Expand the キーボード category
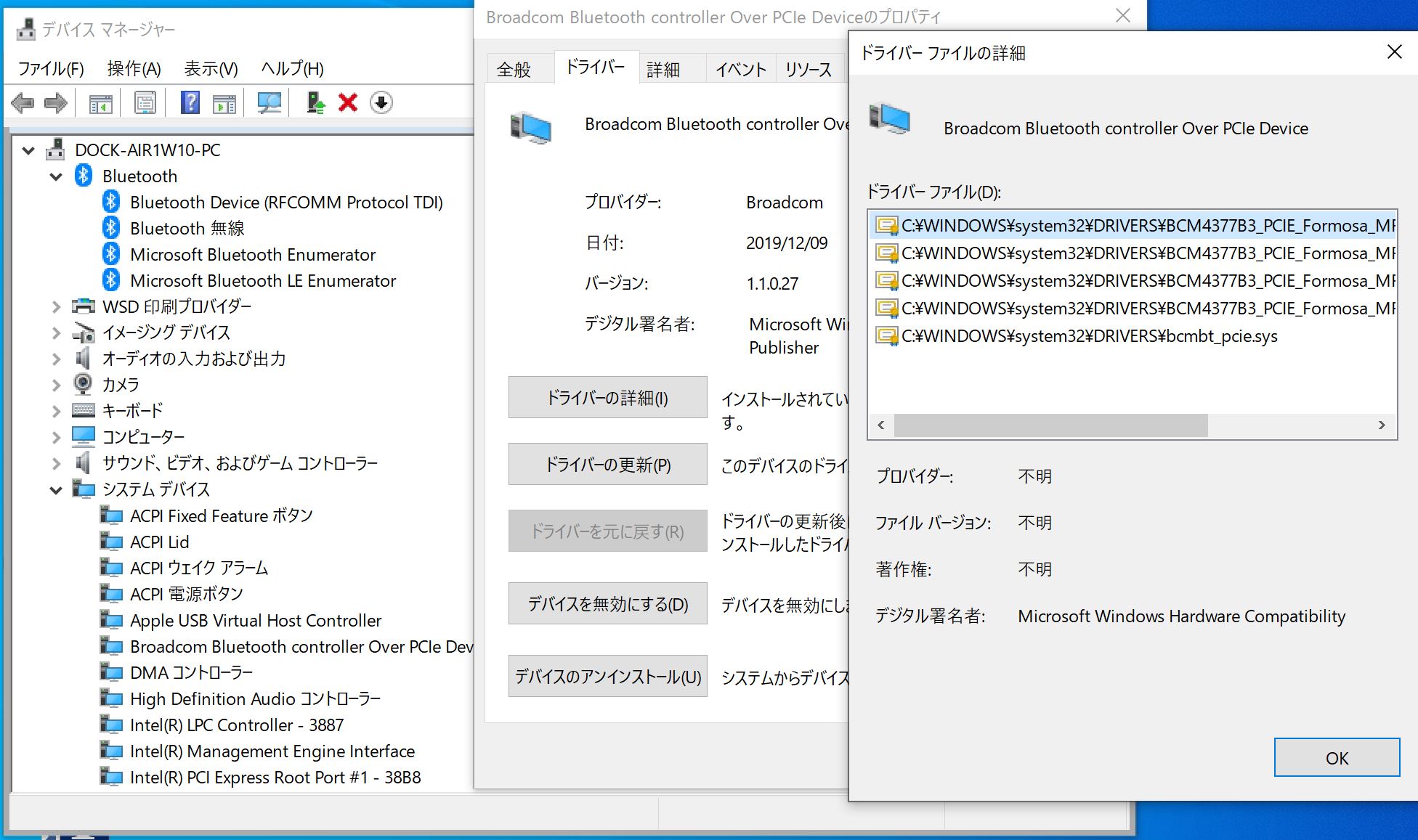 (56, 411)
